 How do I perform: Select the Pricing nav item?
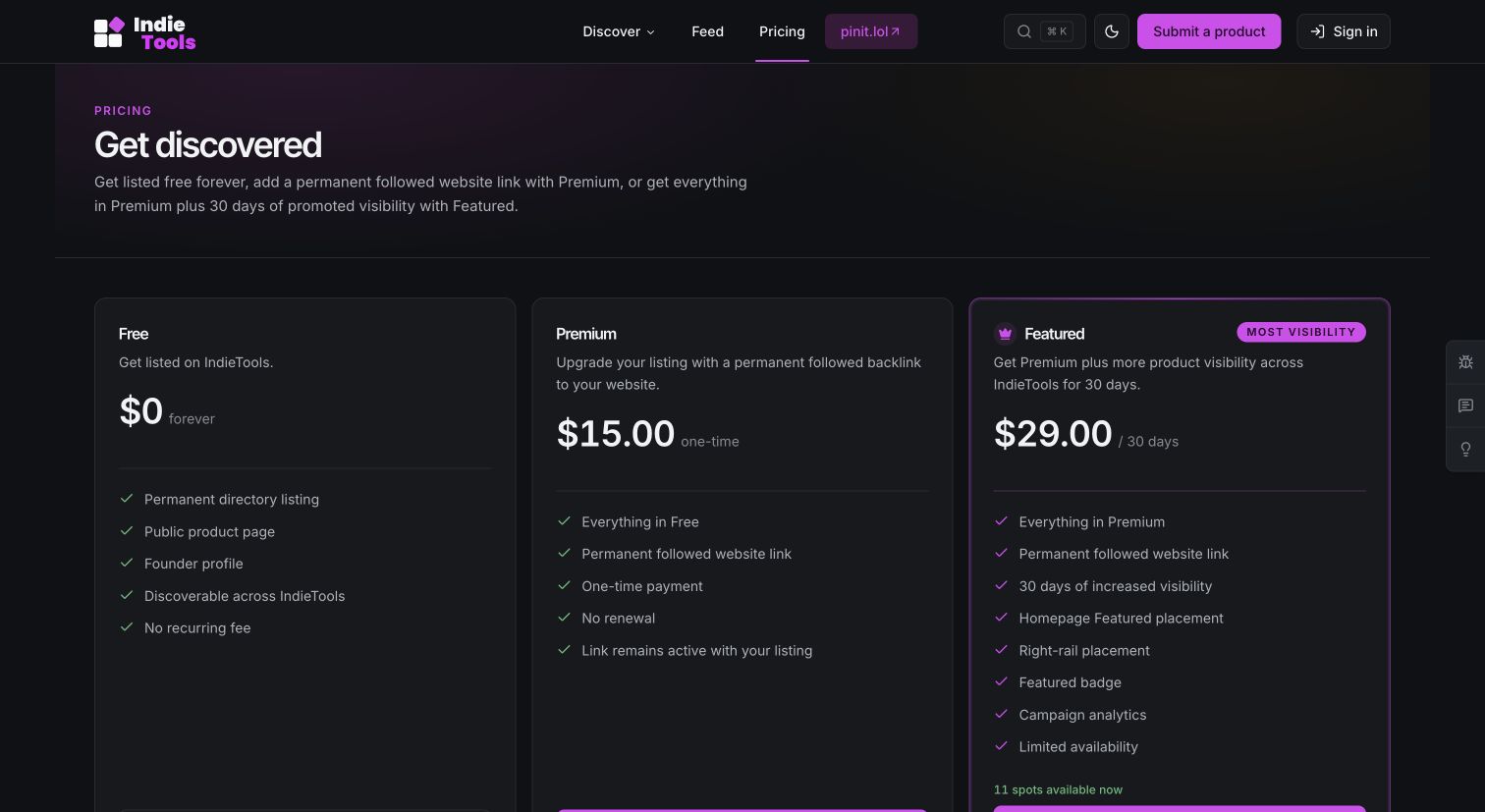coord(782,31)
